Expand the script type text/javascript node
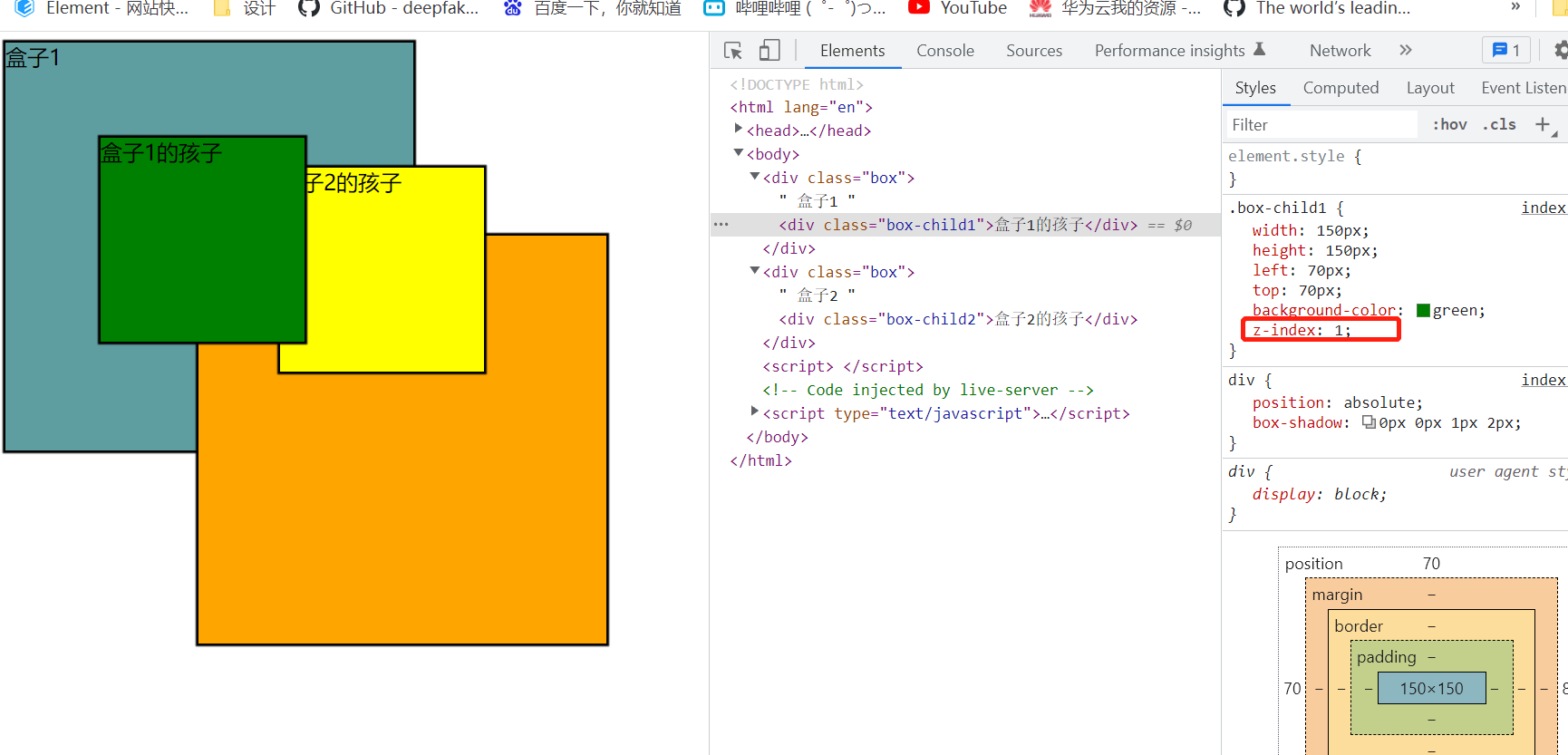Screen dimensions: 1568x755 tap(755, 412)
